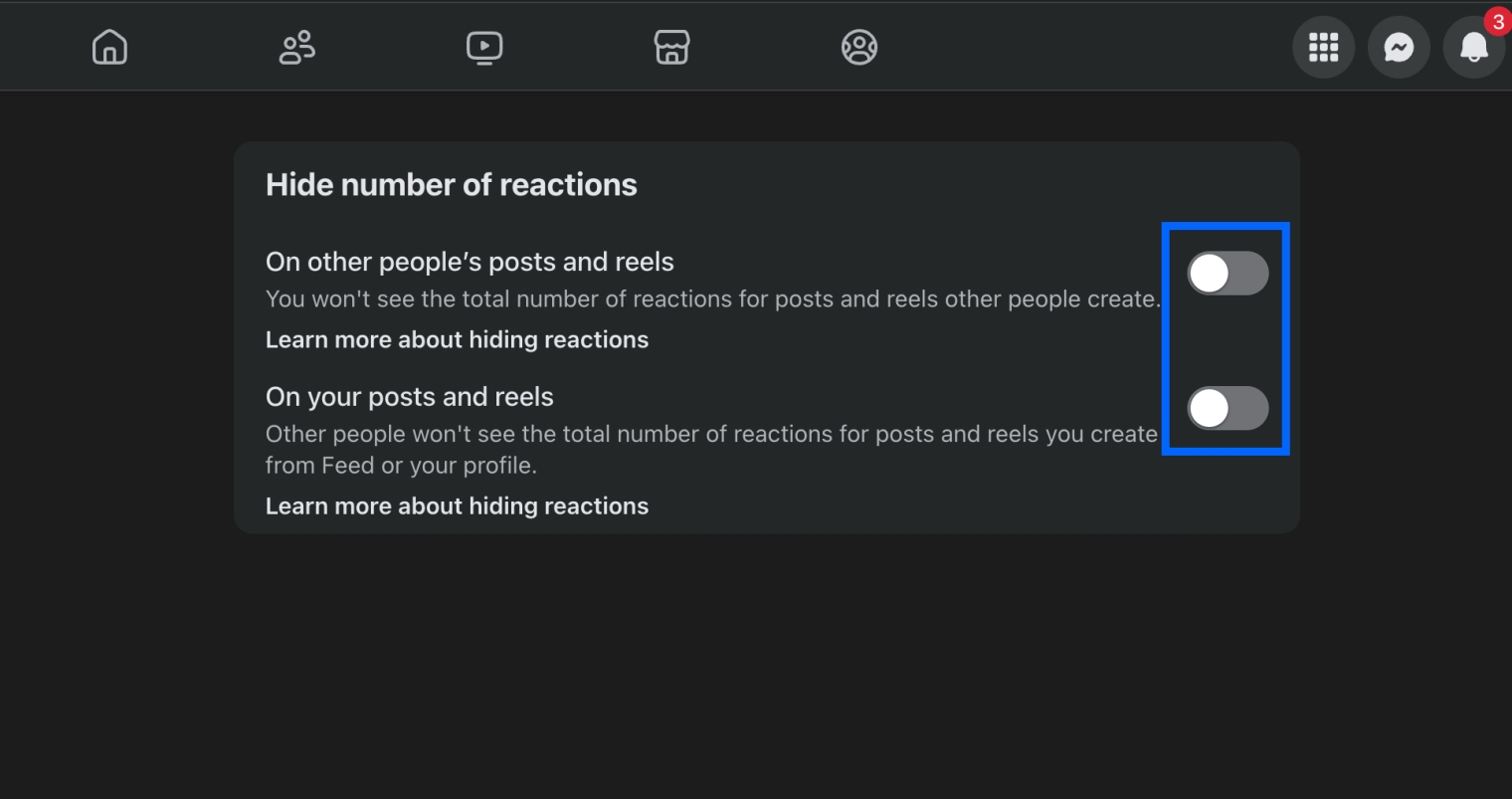
Task: Select the Friends icon
Action: tap(295, 46)
